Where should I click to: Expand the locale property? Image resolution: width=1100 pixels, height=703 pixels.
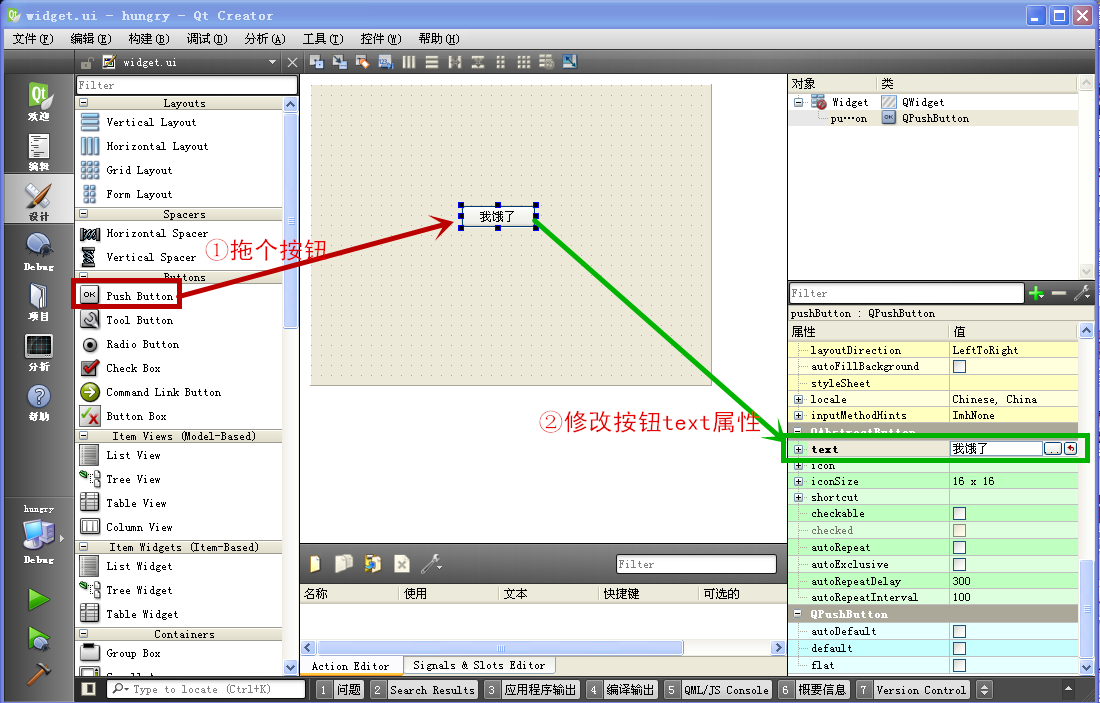pyautogui.click(x=798, y=399)
